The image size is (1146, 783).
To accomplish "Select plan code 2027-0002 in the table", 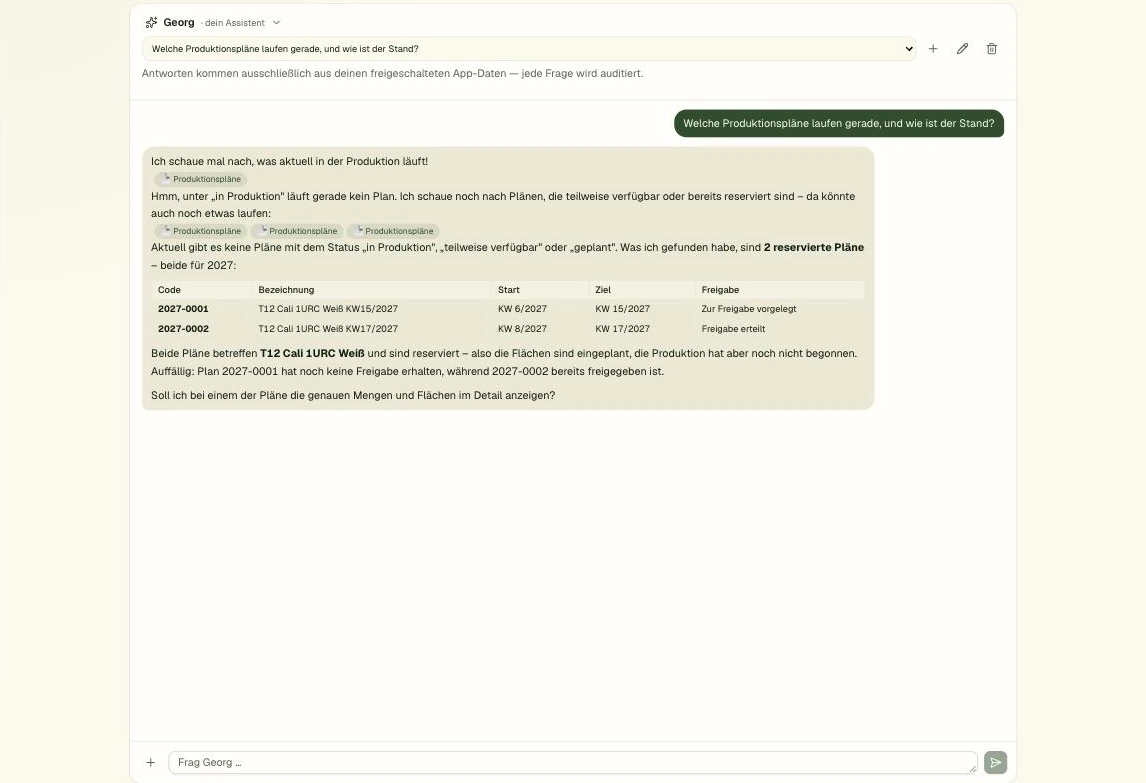I will point(183,329).
